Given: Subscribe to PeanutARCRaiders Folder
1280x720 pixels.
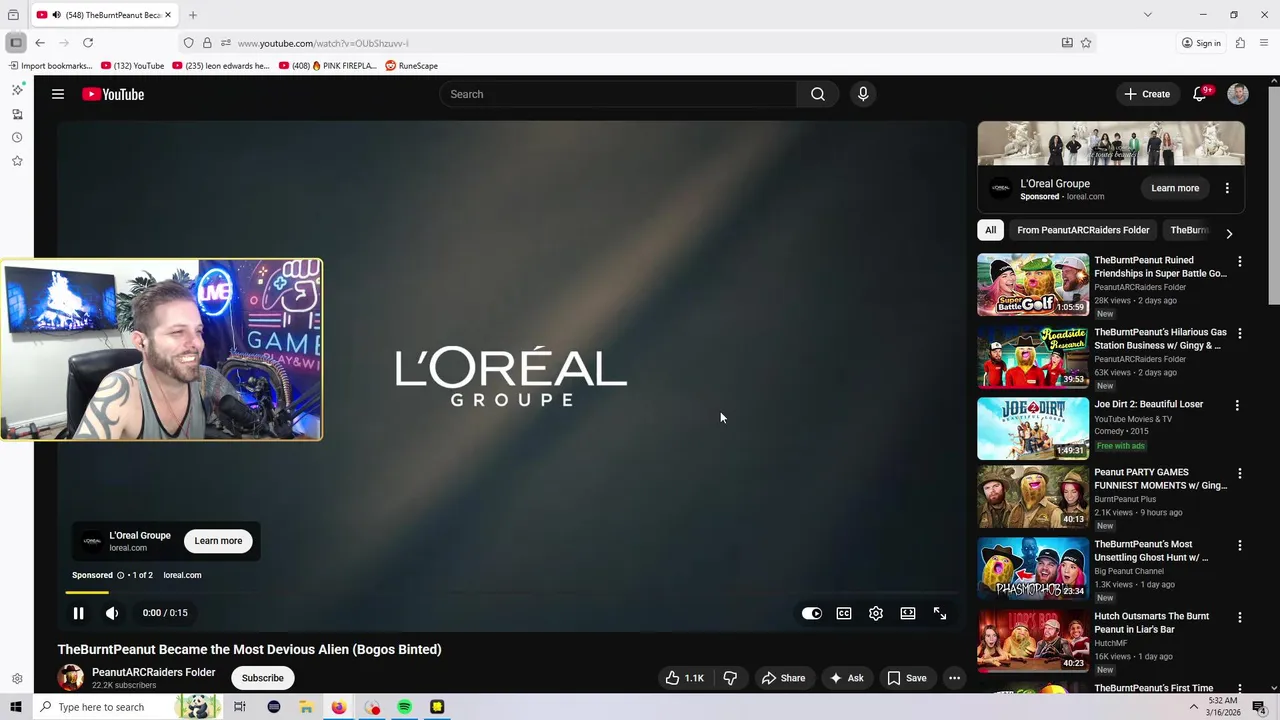Looking at the screenshot, I should point(263,678).
